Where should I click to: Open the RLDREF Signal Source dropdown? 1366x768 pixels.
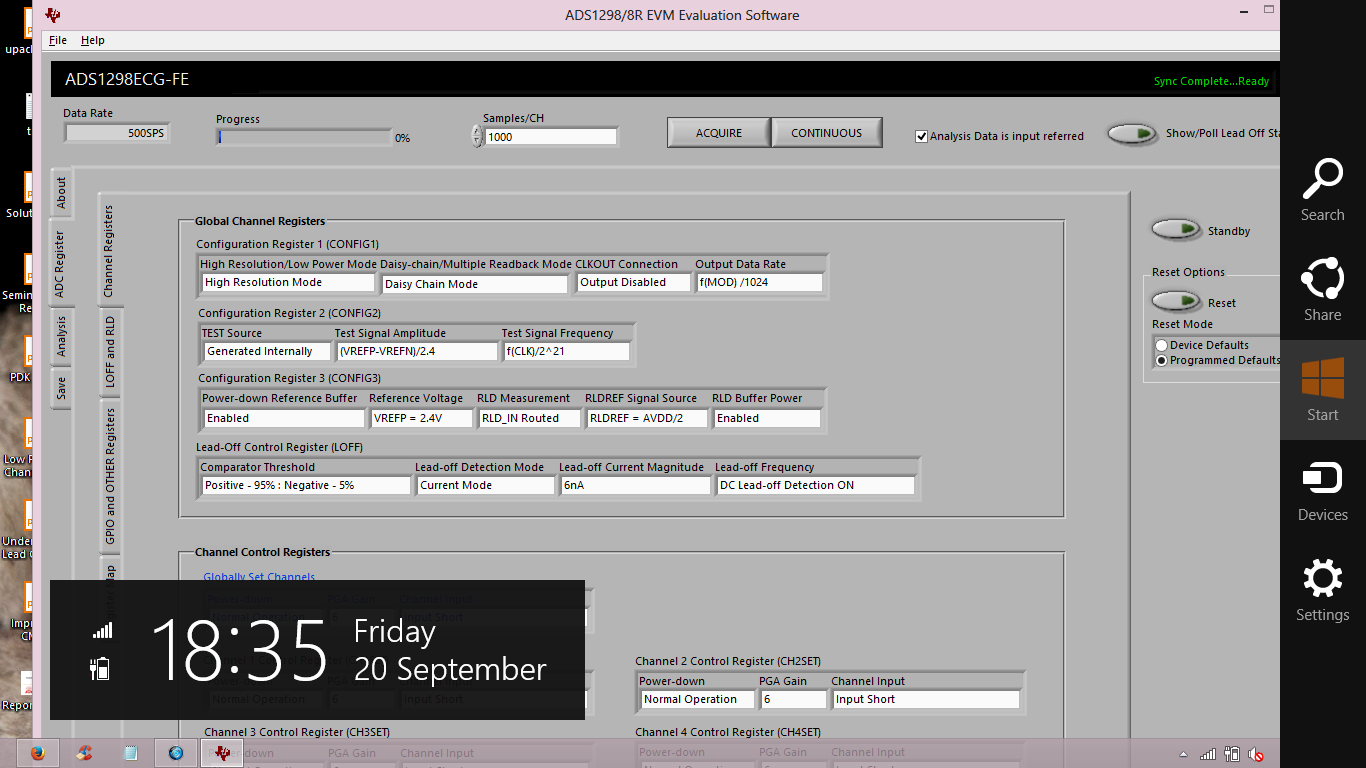click(646, 418)
